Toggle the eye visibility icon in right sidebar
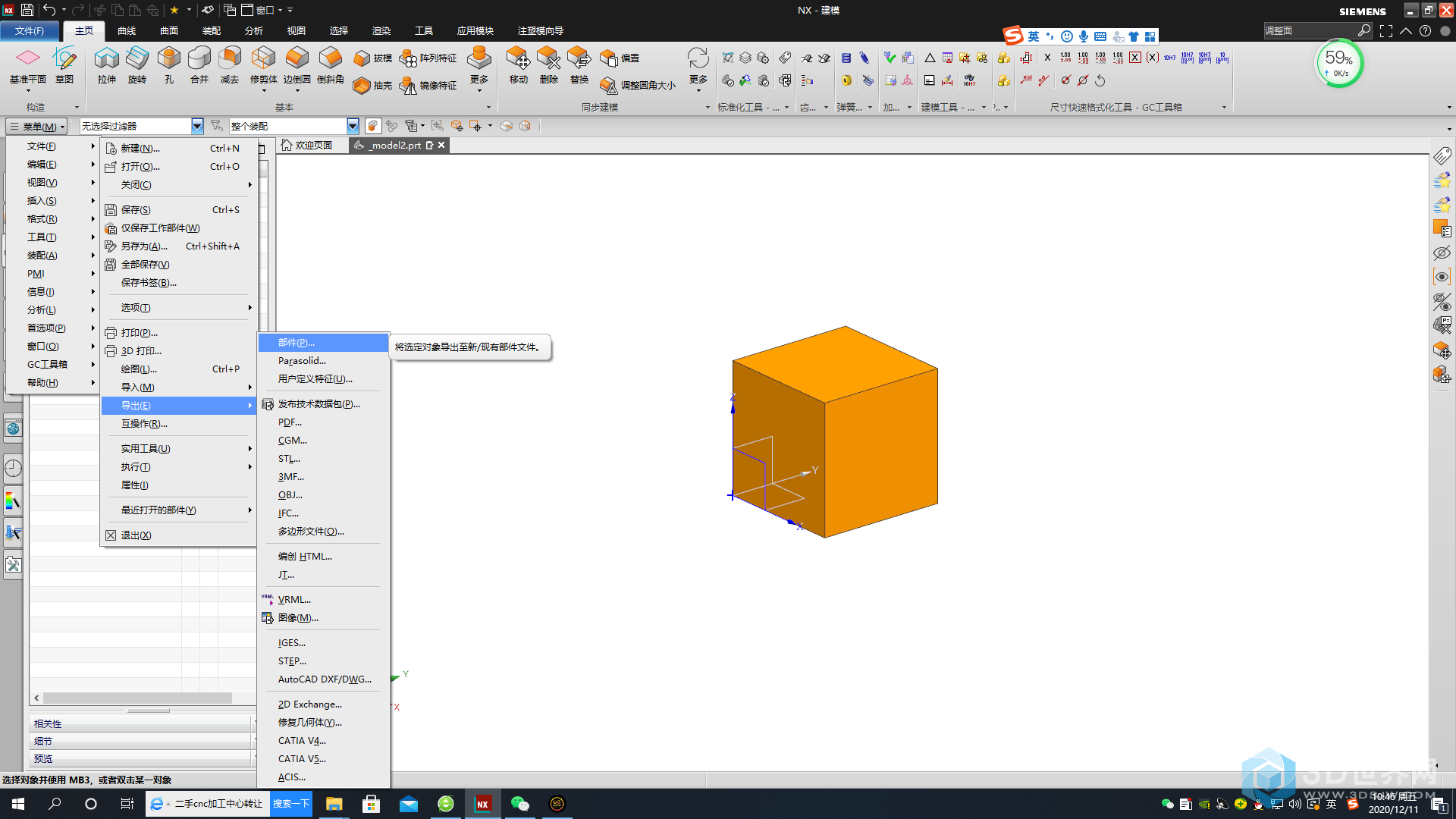This screenshot has width=1456, height=819. point(1442,277)
